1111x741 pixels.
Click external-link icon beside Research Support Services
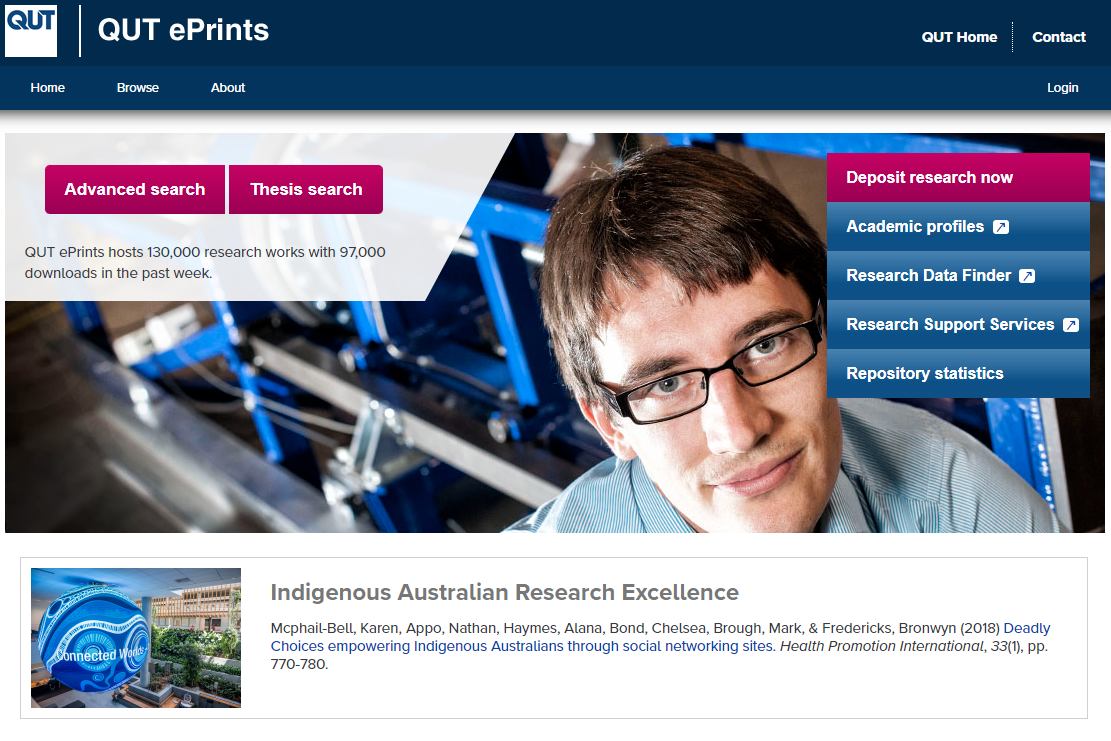click(x=1071, y=325)
